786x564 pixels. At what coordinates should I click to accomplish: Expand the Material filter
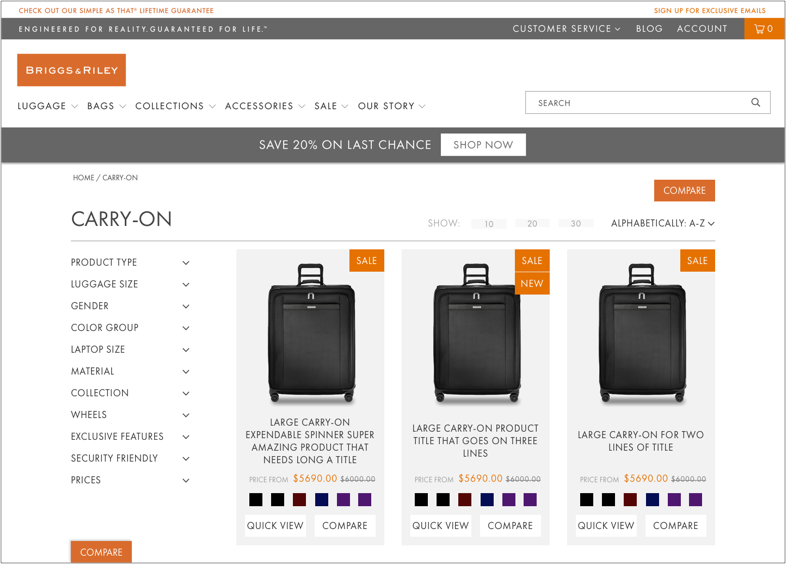pos(130,371)
